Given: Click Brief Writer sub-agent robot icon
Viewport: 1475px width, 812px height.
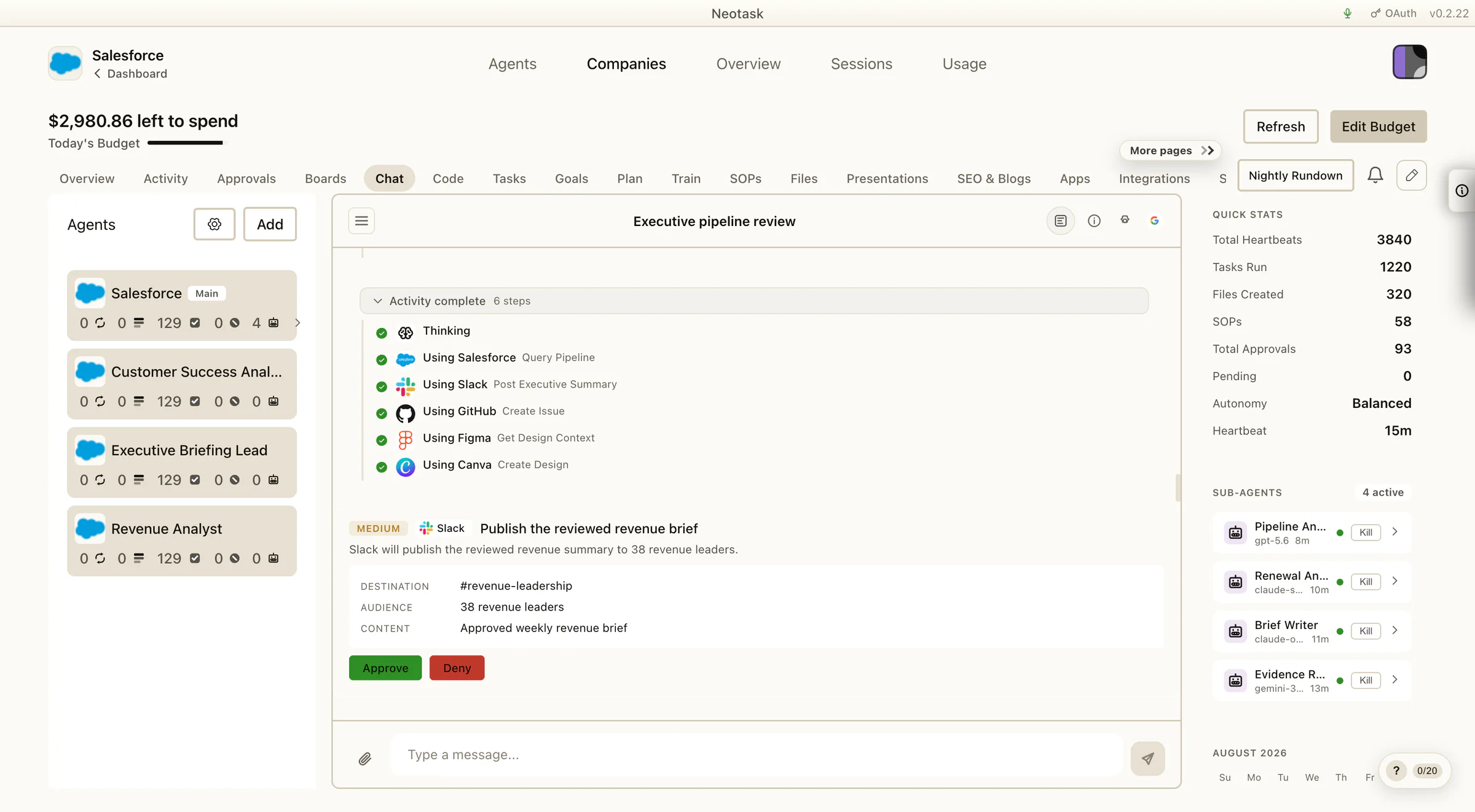Looking at the screenshot, I should click(x=1235, y=631).
